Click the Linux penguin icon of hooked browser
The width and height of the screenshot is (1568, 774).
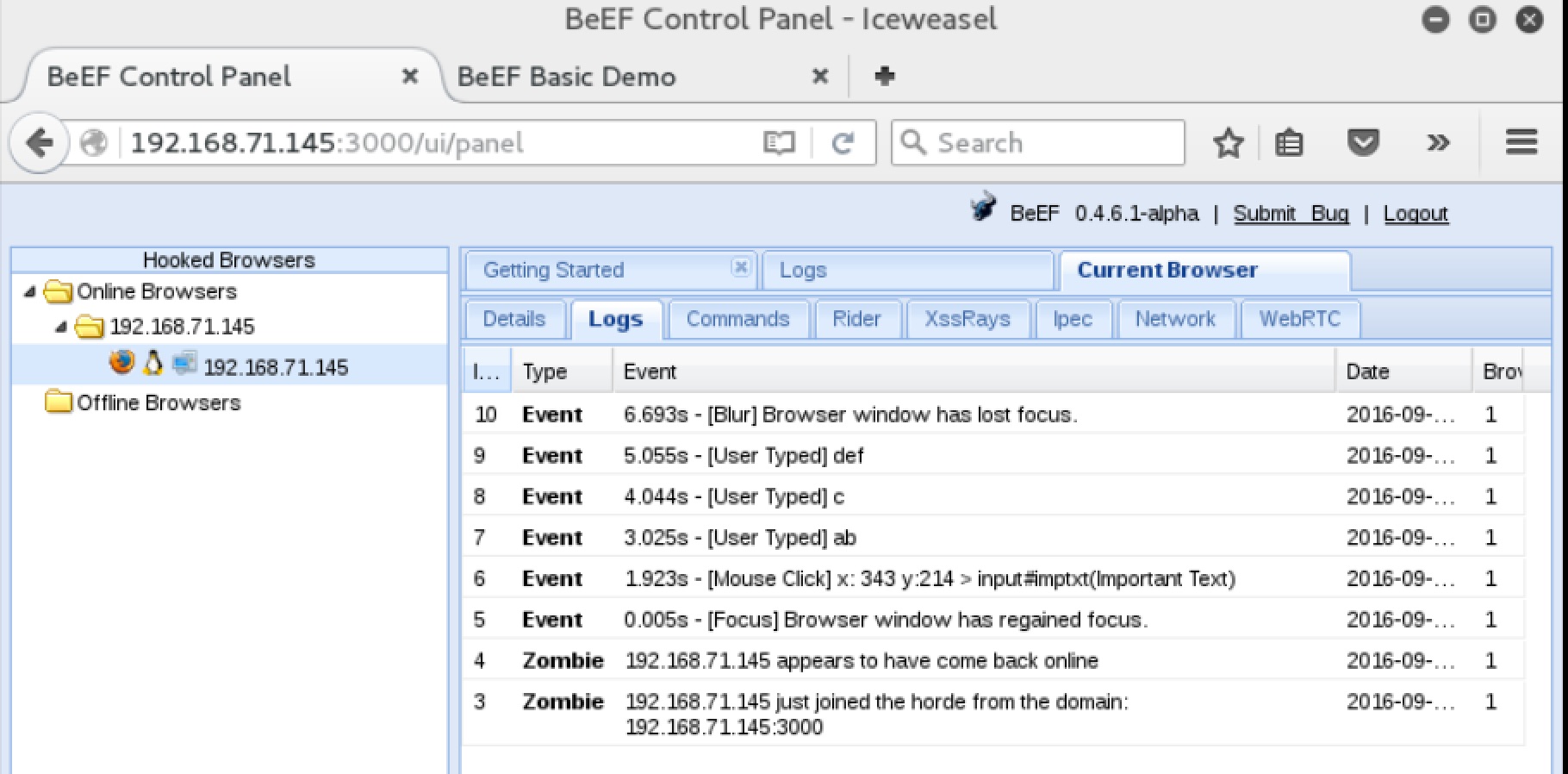coord(153,363)
